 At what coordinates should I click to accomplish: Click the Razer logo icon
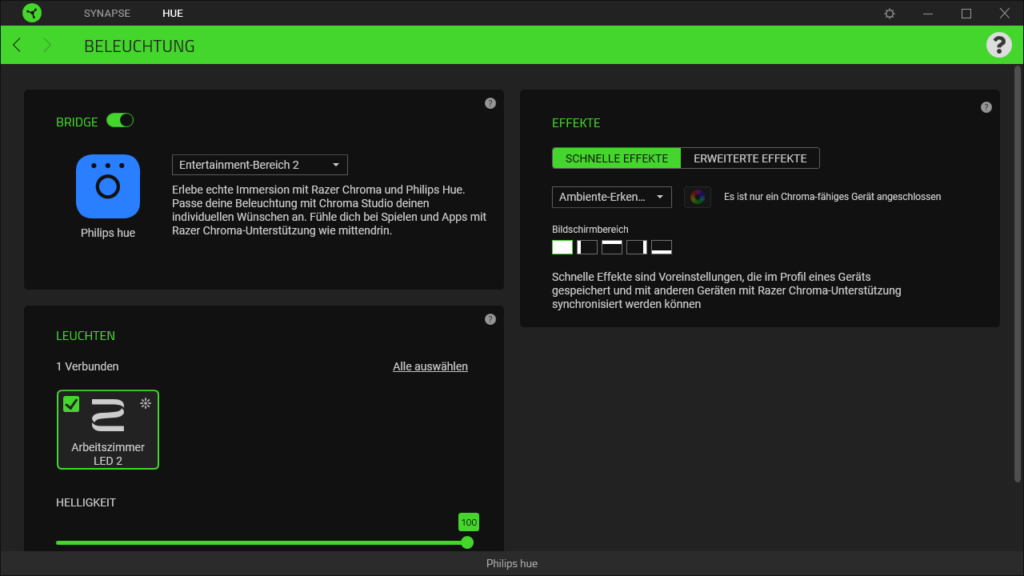(32, 13)
